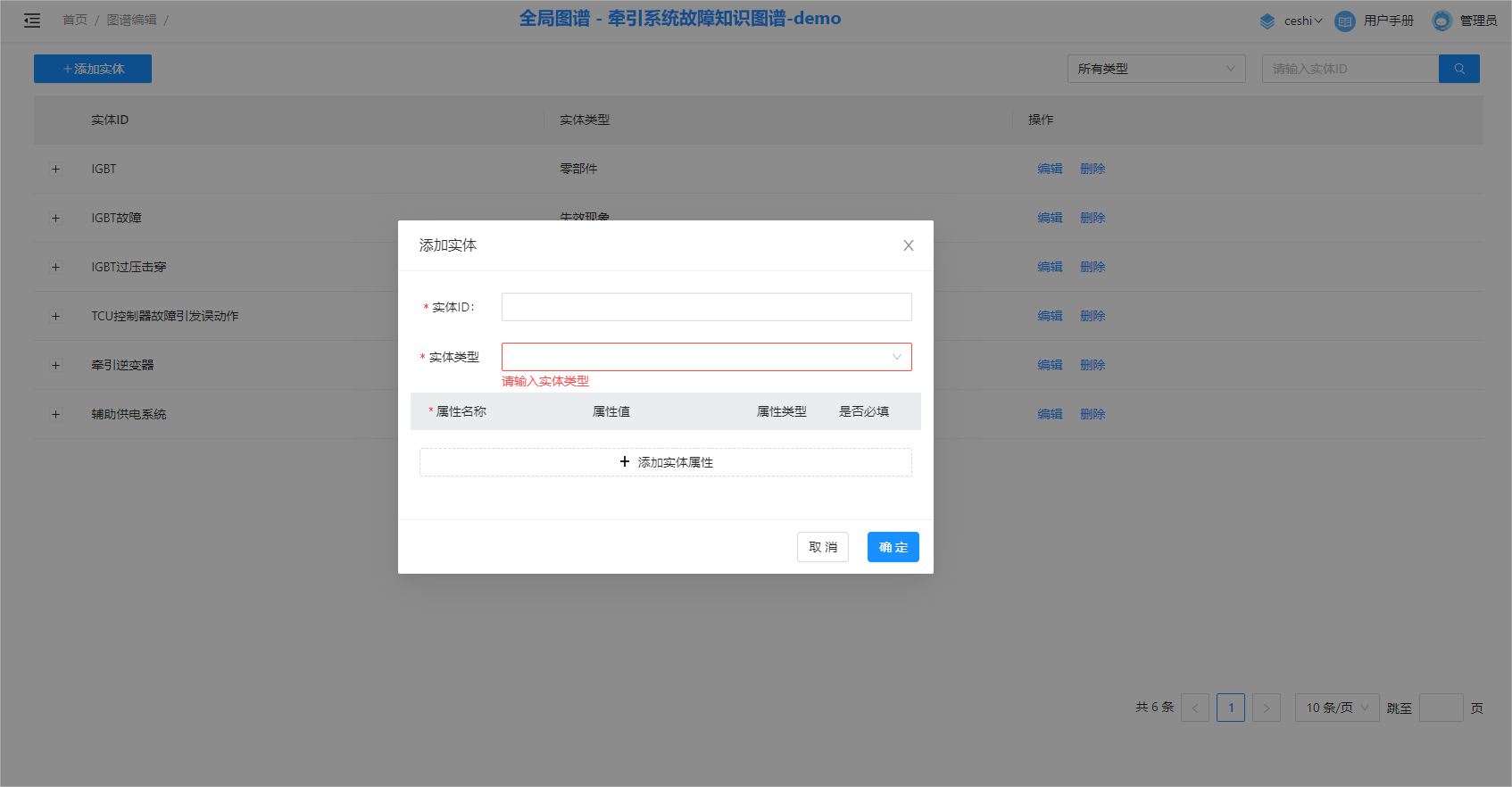
Task: Go to next page arrow
Action: (1266, 708)
